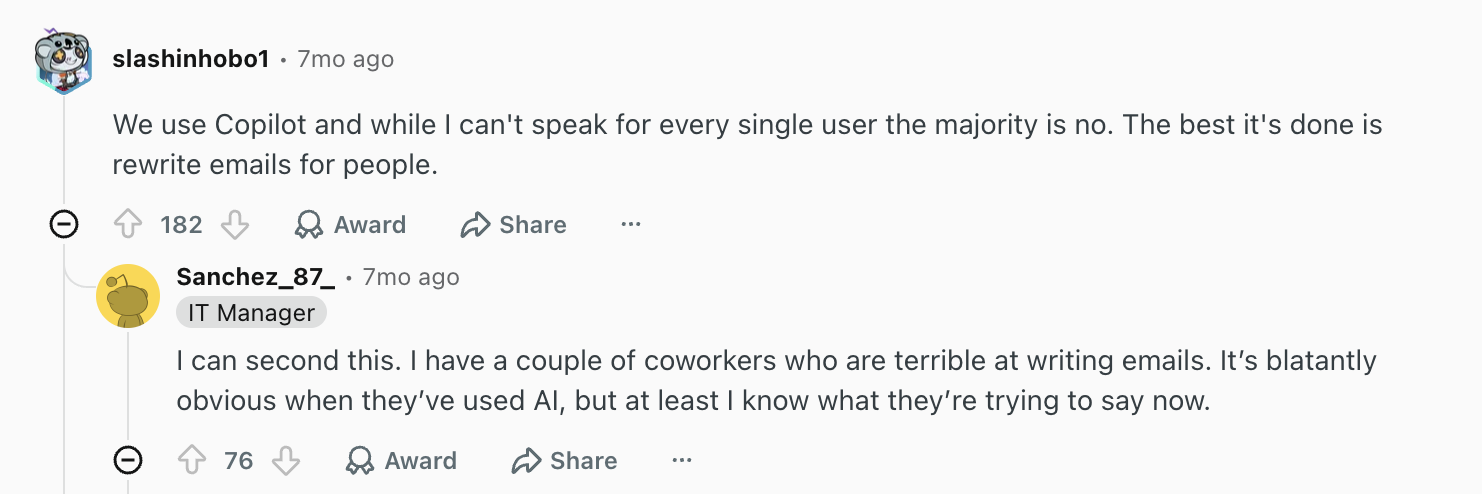Give an Award to slashinhobo1's comment
1482x494 pixels.
[351, 225]
